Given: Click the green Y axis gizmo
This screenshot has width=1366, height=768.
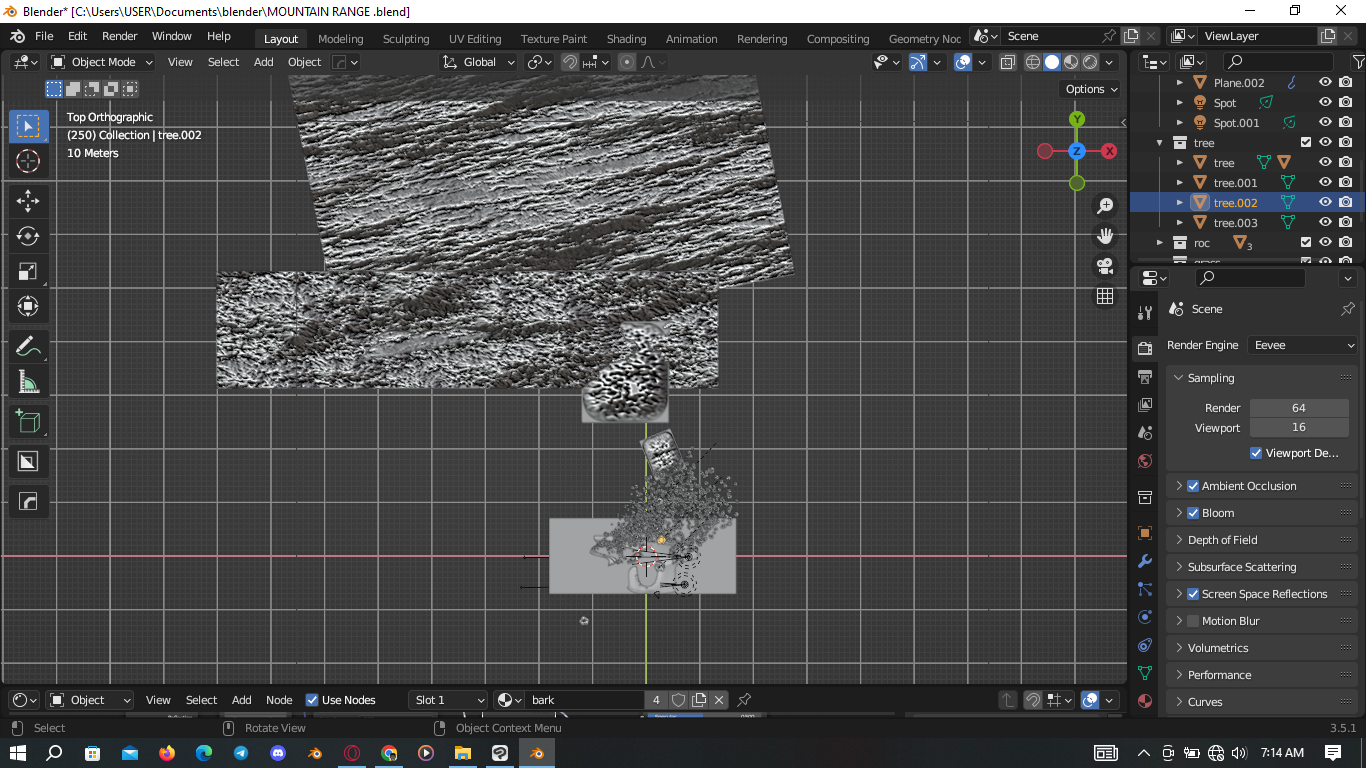Looking at the screenshot, I should pos(1077,119).
